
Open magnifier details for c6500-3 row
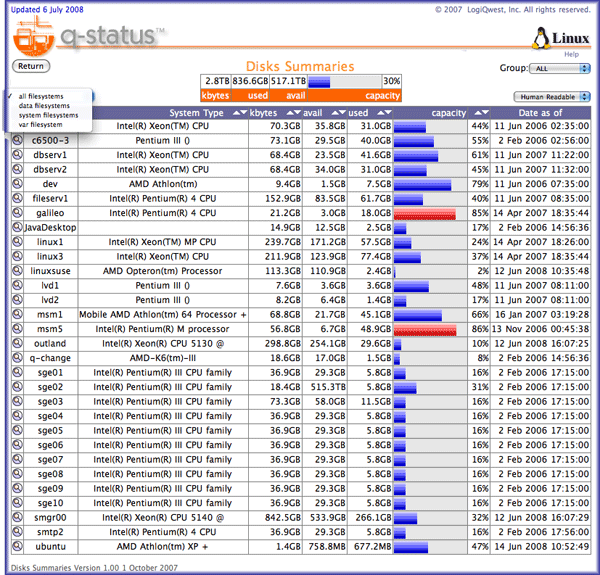coord(17,140)
